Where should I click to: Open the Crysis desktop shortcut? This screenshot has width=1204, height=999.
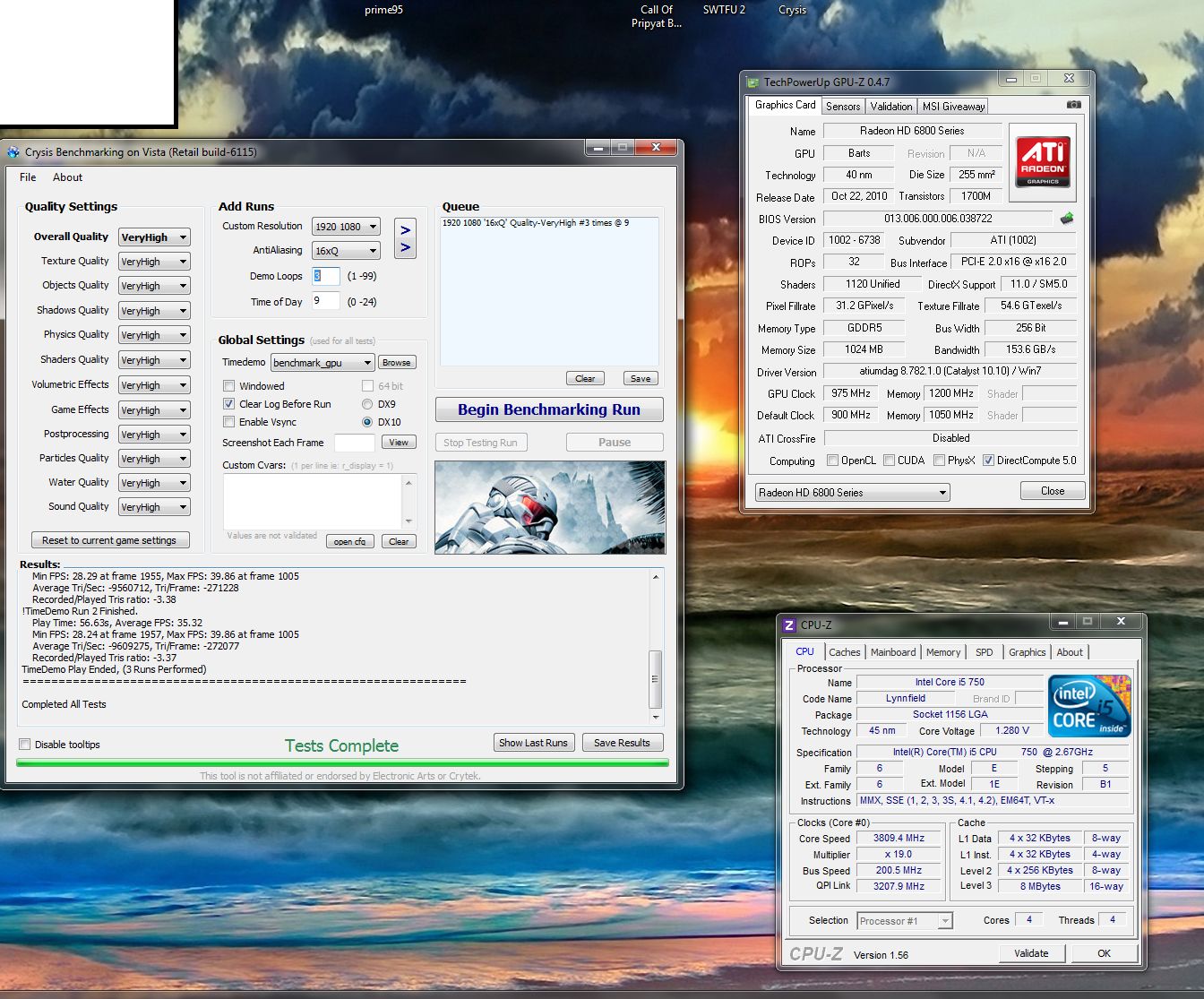(x=792, y=10)
